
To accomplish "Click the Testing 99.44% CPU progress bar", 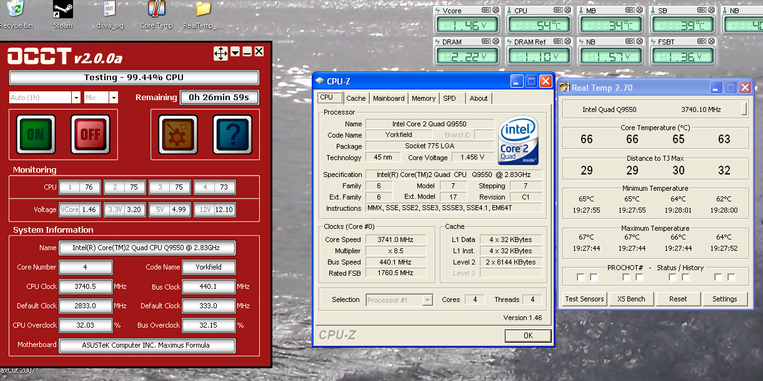I will [x=134, y=77].
